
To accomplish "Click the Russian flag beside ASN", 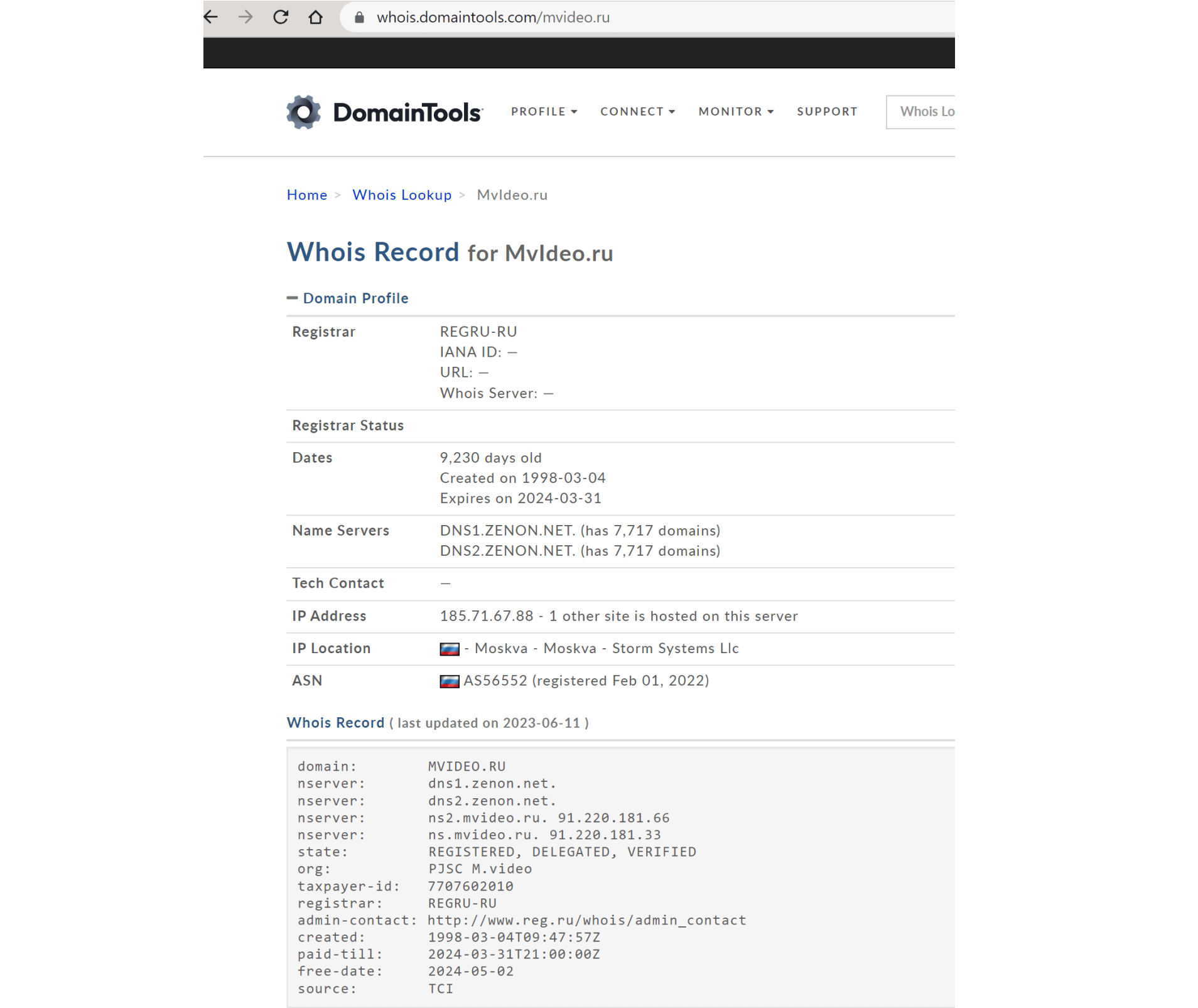I will pyautogui.click(x=449, y=681).
